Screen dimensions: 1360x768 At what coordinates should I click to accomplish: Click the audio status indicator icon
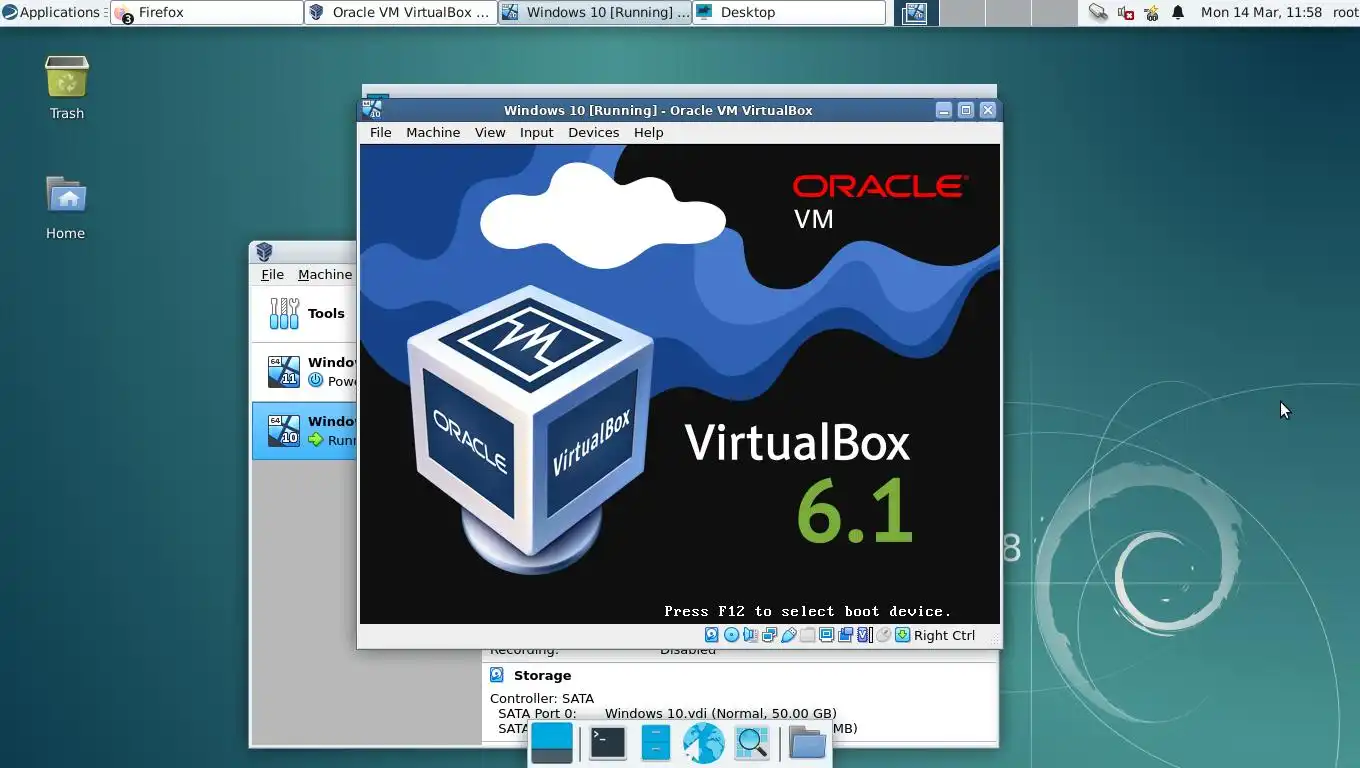tap(750, 635)
